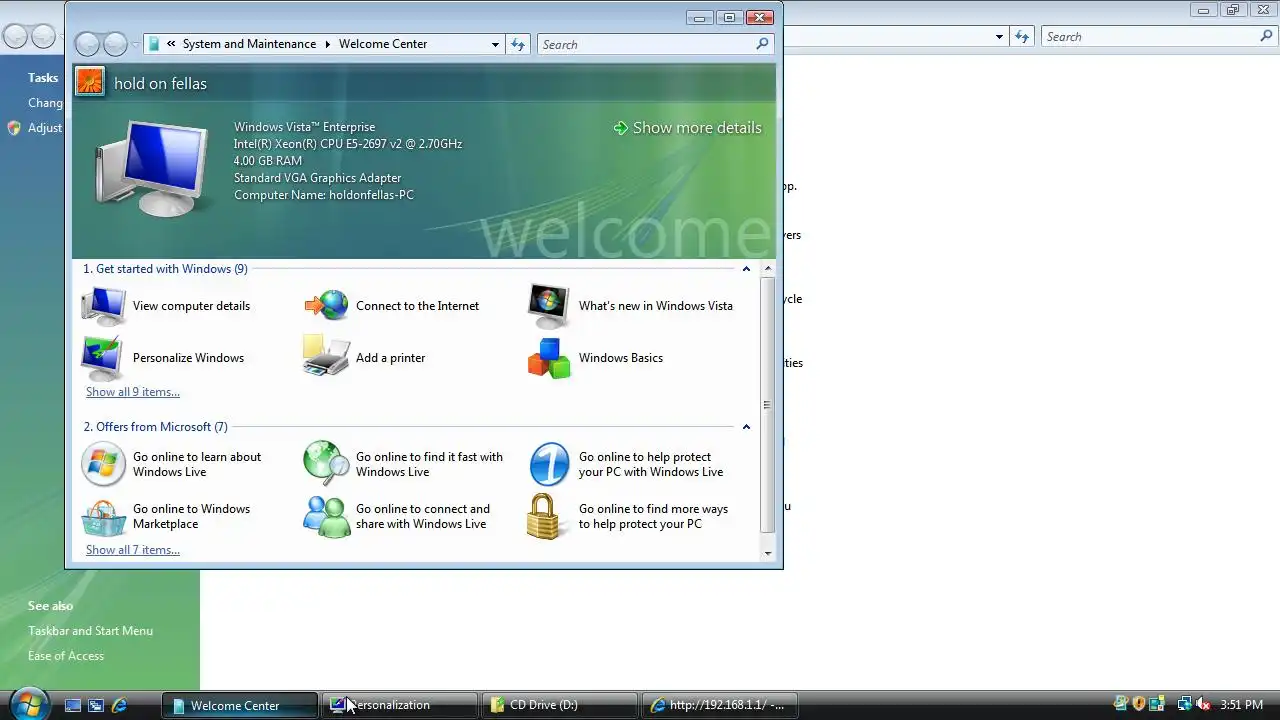The height and width of the screenshot is (720, 1280).
Task: Click 'Computer Name: holdonfellas-PC' text
Action: point(324,195)
